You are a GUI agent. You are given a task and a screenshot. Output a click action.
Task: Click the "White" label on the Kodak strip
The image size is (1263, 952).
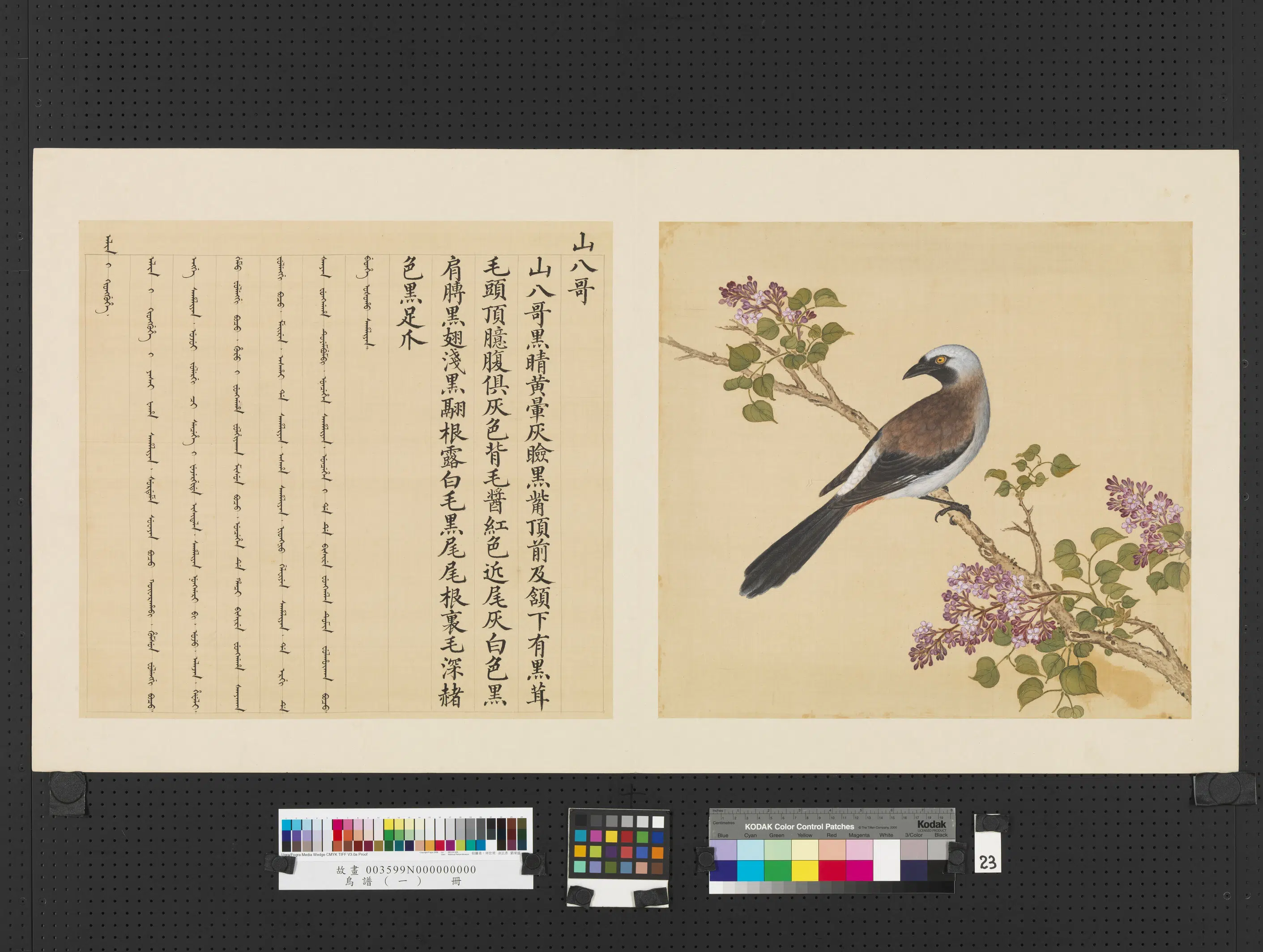(886, 835)
